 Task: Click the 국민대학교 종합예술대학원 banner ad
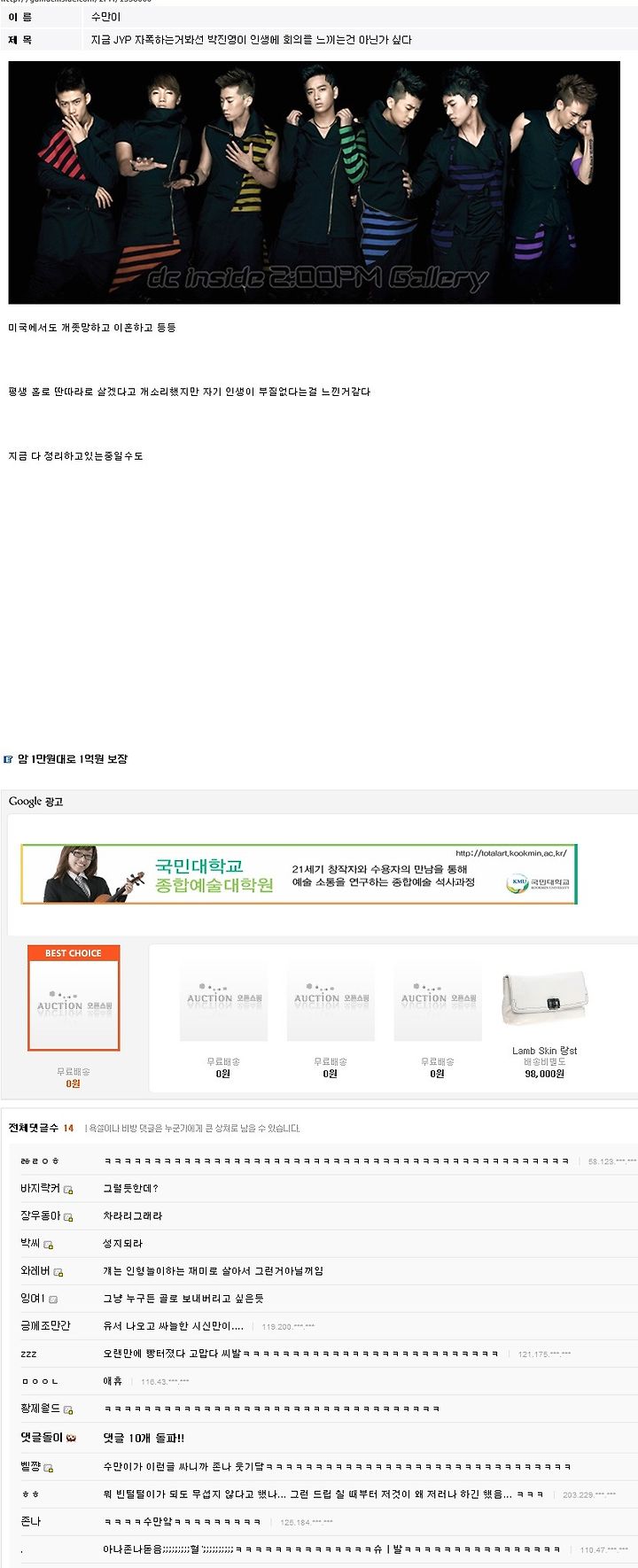tap(299, 874)
